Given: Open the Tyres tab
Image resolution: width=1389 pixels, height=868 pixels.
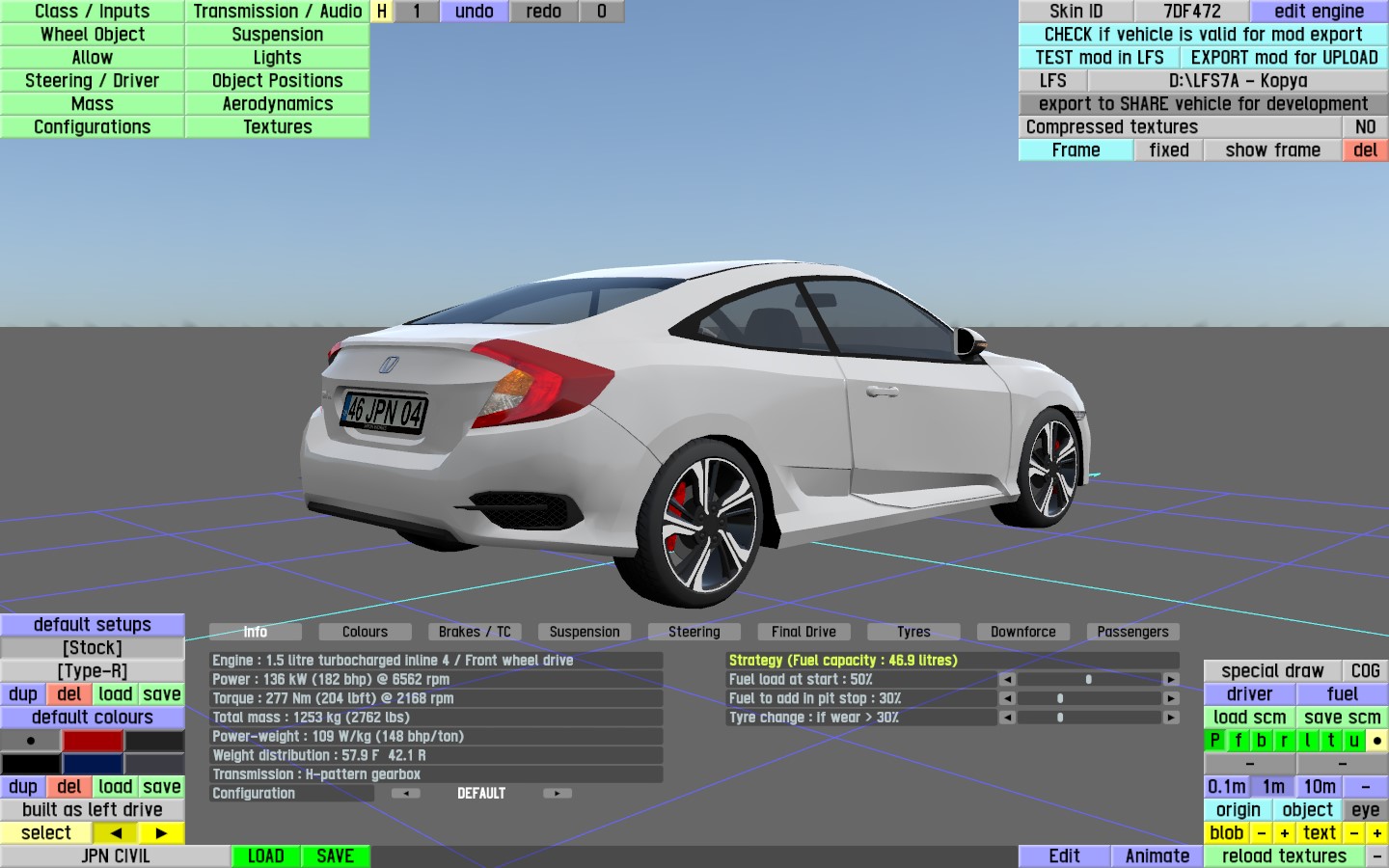Looking at the screenshot, I should tap(913, 632).
